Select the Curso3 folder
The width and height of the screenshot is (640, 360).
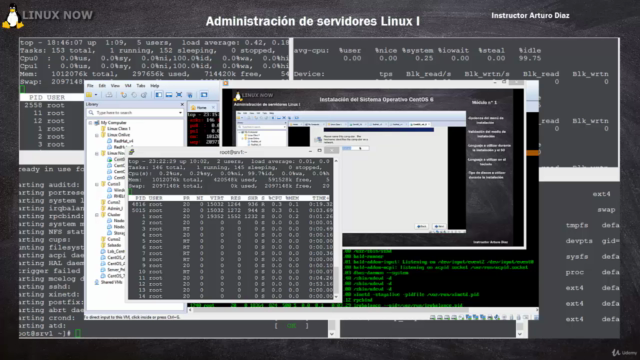(114, 184)
